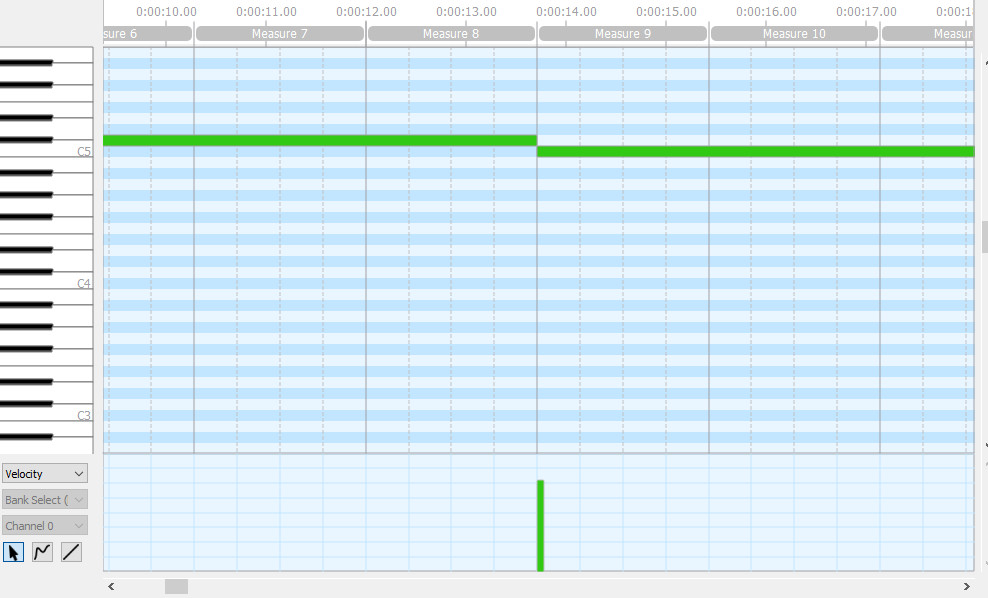Click the Measure 8 marker
Viewport: 988px width, 598px height.
pos(451,34)
